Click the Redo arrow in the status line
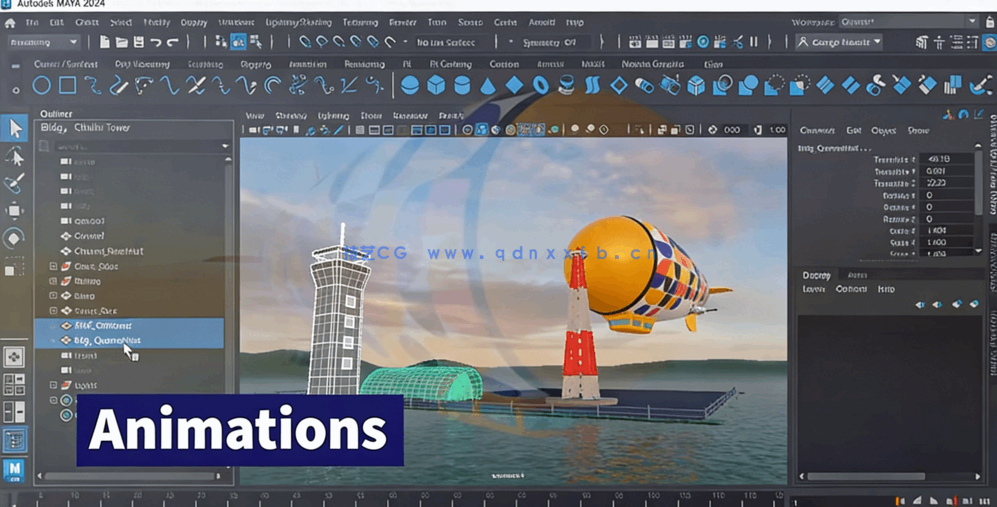997x507 pixels. click(x=172, y=43)
